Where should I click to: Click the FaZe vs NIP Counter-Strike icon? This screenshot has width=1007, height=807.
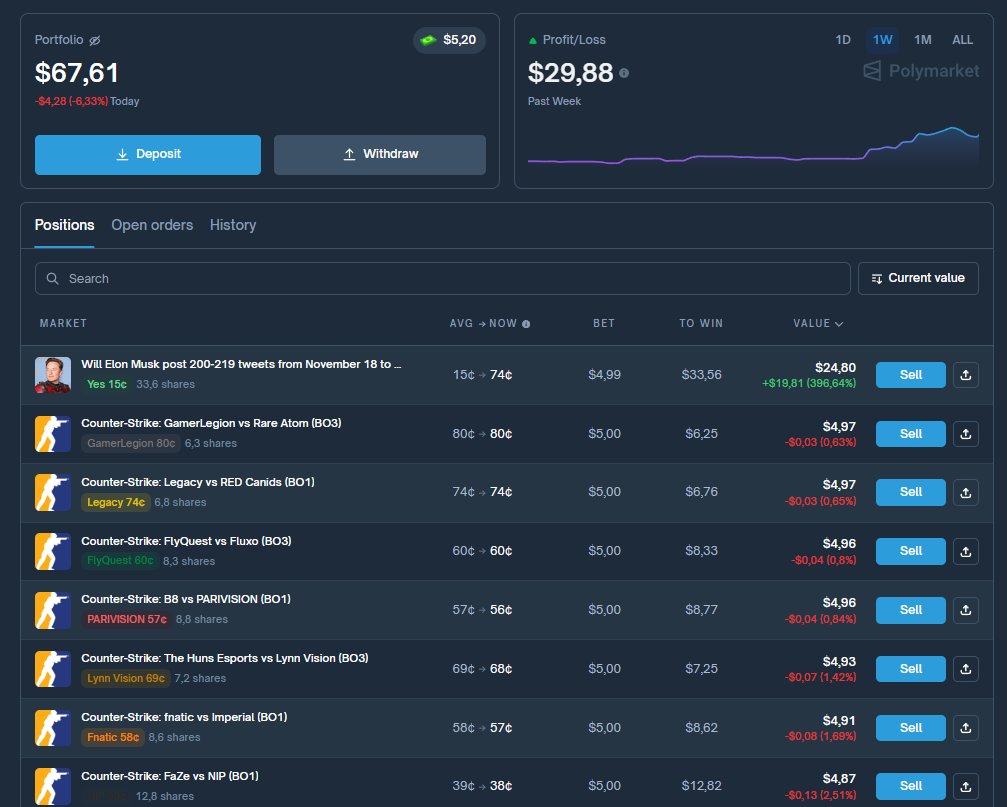53,786
